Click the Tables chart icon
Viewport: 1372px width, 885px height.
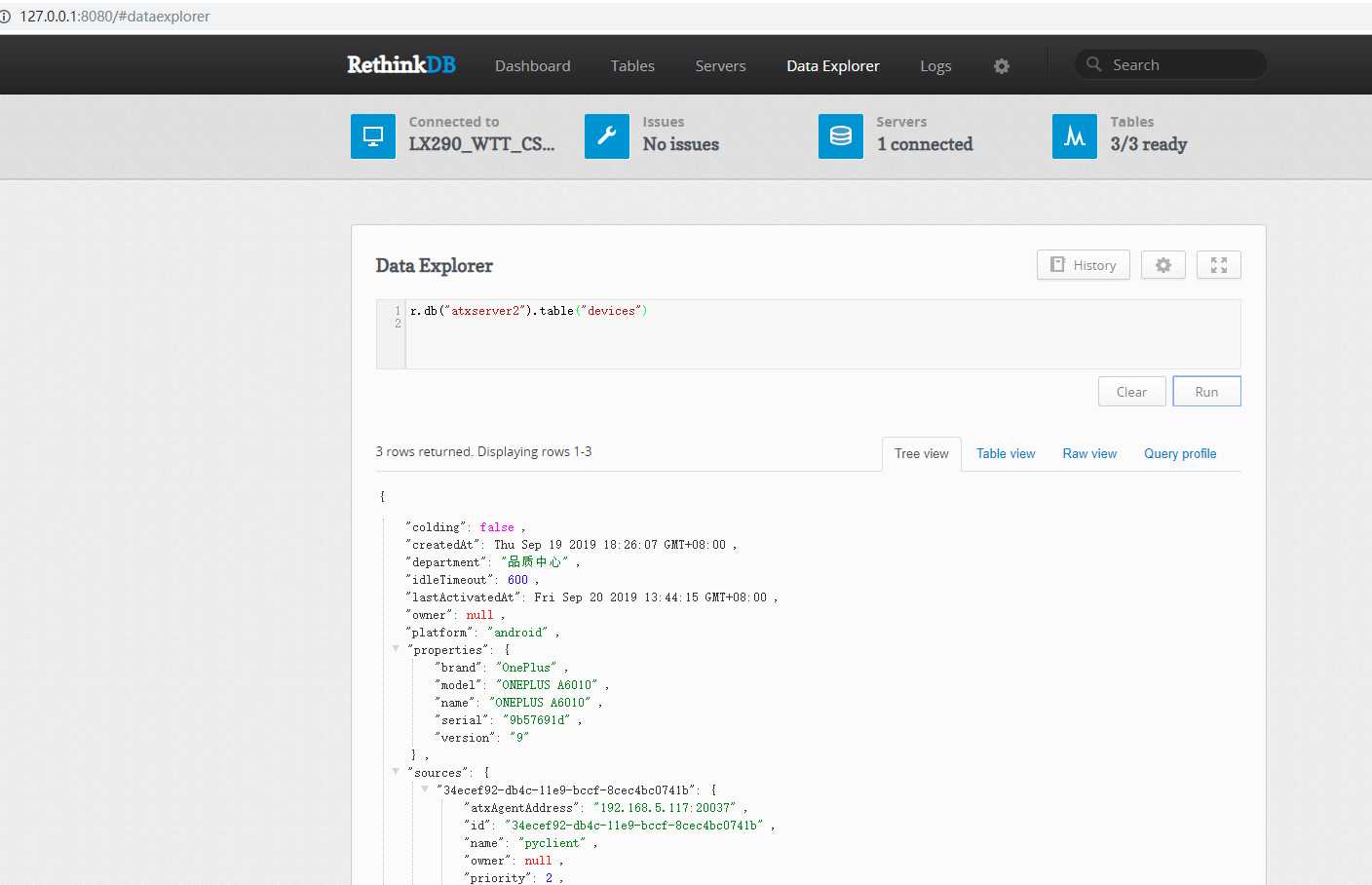[1075, 136]
